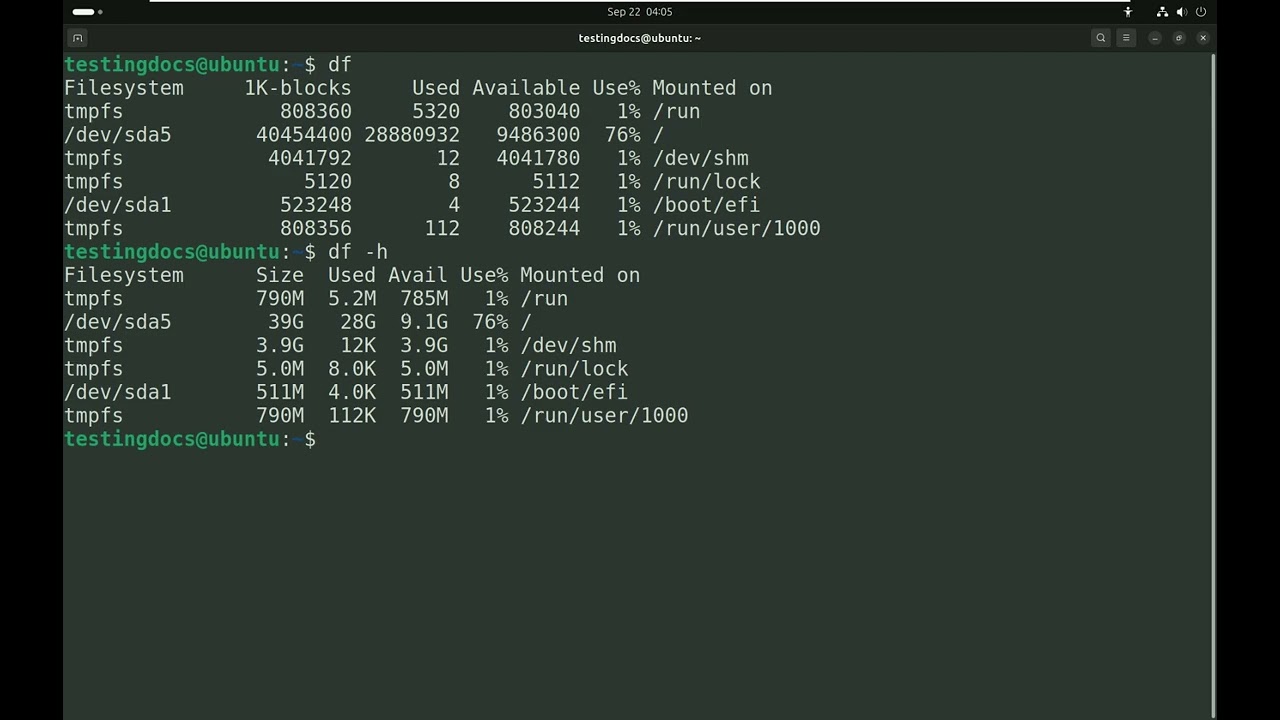This screenshot has width=1280, height=720.
Task: Click the value 28880932
Action: click(x=412, y=135)
